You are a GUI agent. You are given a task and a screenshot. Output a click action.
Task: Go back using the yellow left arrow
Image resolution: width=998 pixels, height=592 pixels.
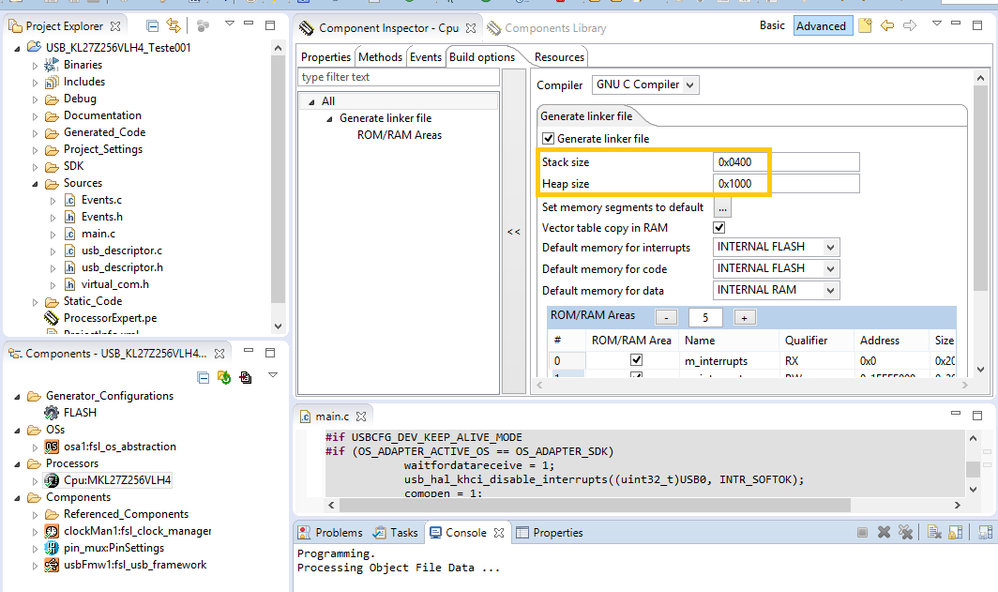tap(887, 25)
